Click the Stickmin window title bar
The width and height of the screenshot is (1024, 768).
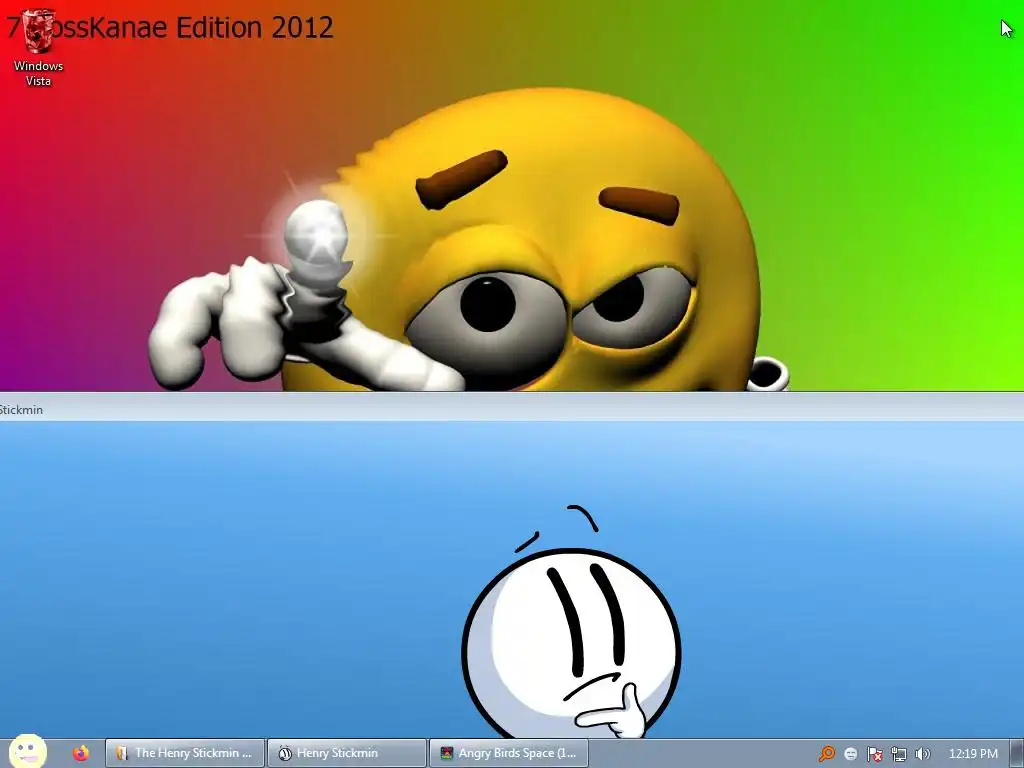512,409
